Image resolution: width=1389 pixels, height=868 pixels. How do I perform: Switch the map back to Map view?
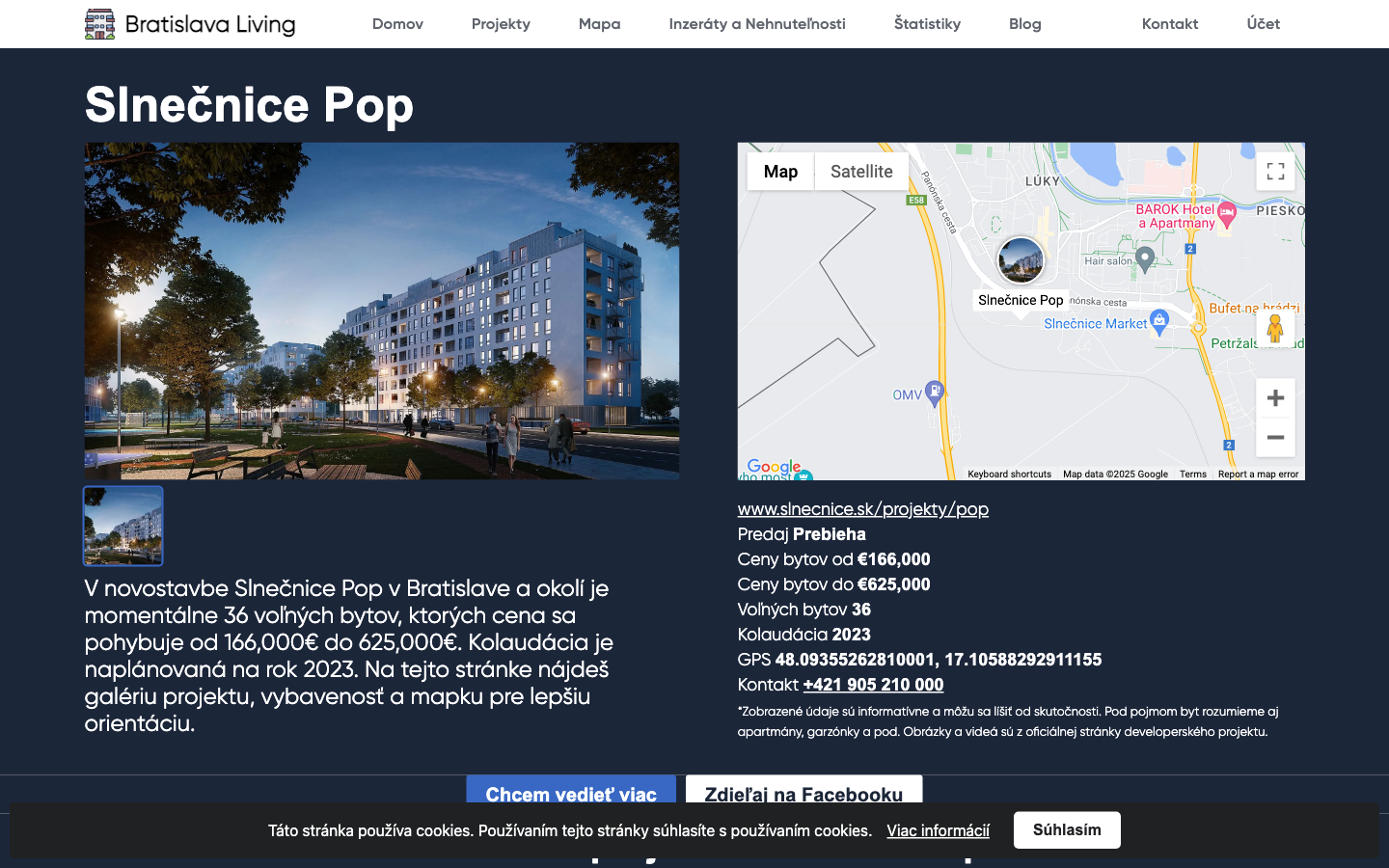781,171
